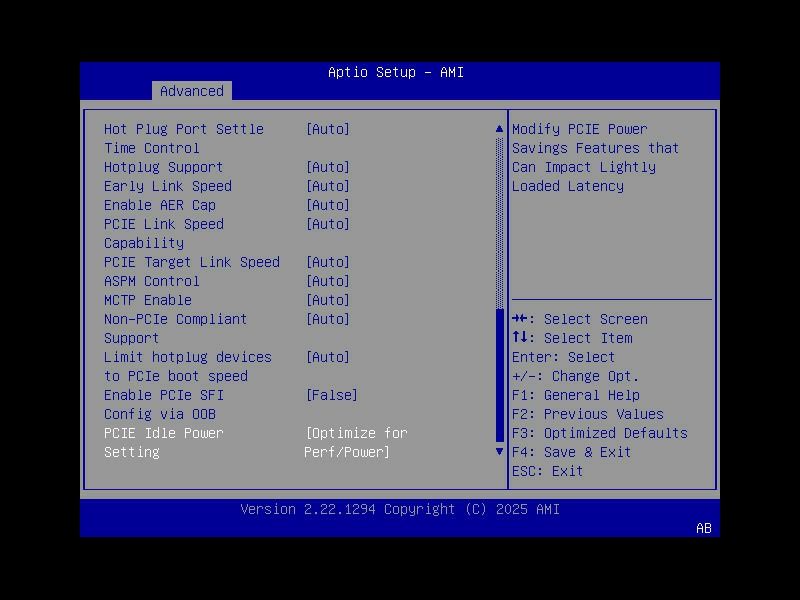The height and width of the screenshot is (600, 800).
Task: Open ASPM Control [Auto] value
Action: (328, 281)
